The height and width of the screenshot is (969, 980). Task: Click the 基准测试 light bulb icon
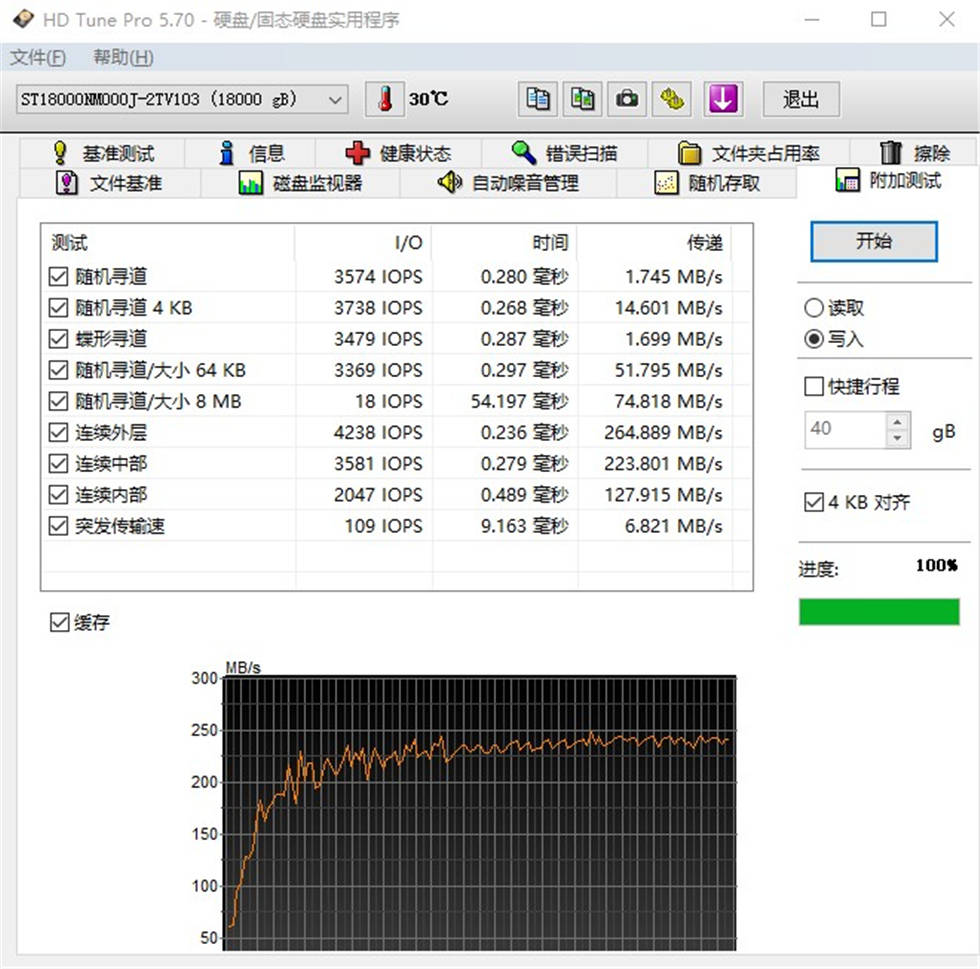(x=60, y=153)
